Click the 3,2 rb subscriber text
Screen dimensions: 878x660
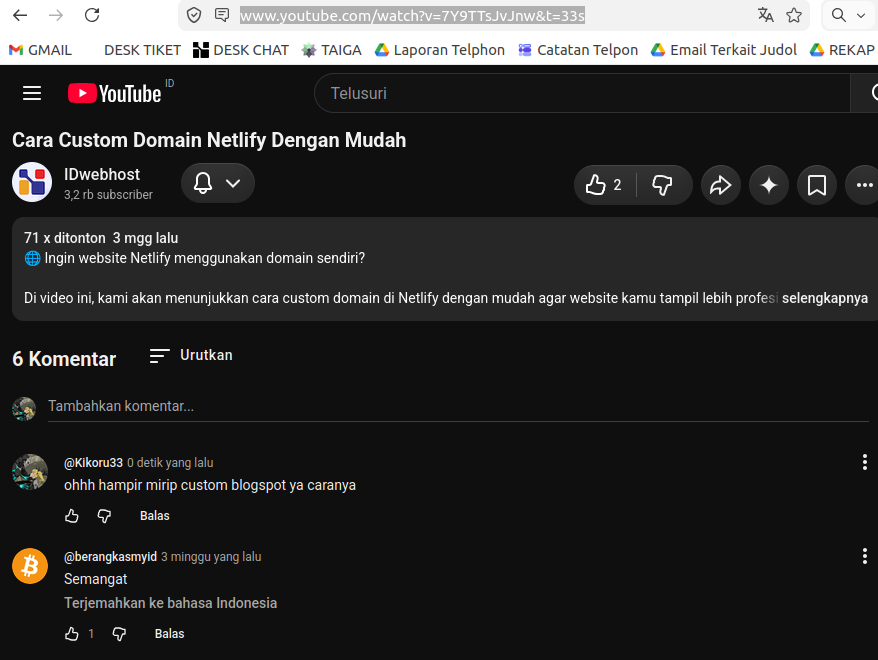point(108,195)
